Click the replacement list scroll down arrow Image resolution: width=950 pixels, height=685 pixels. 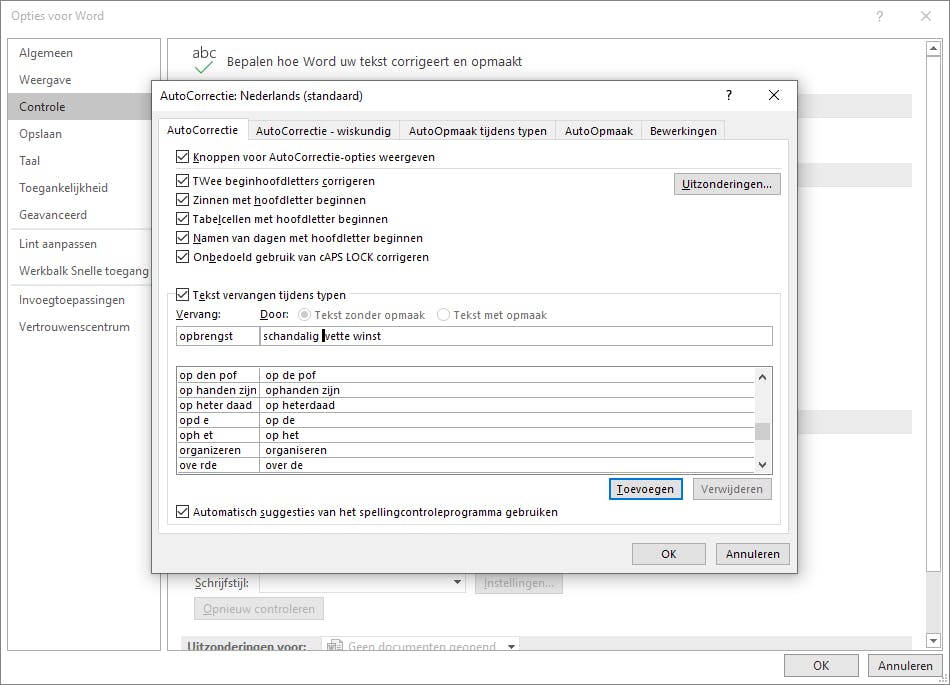click(x=763, y=465)
